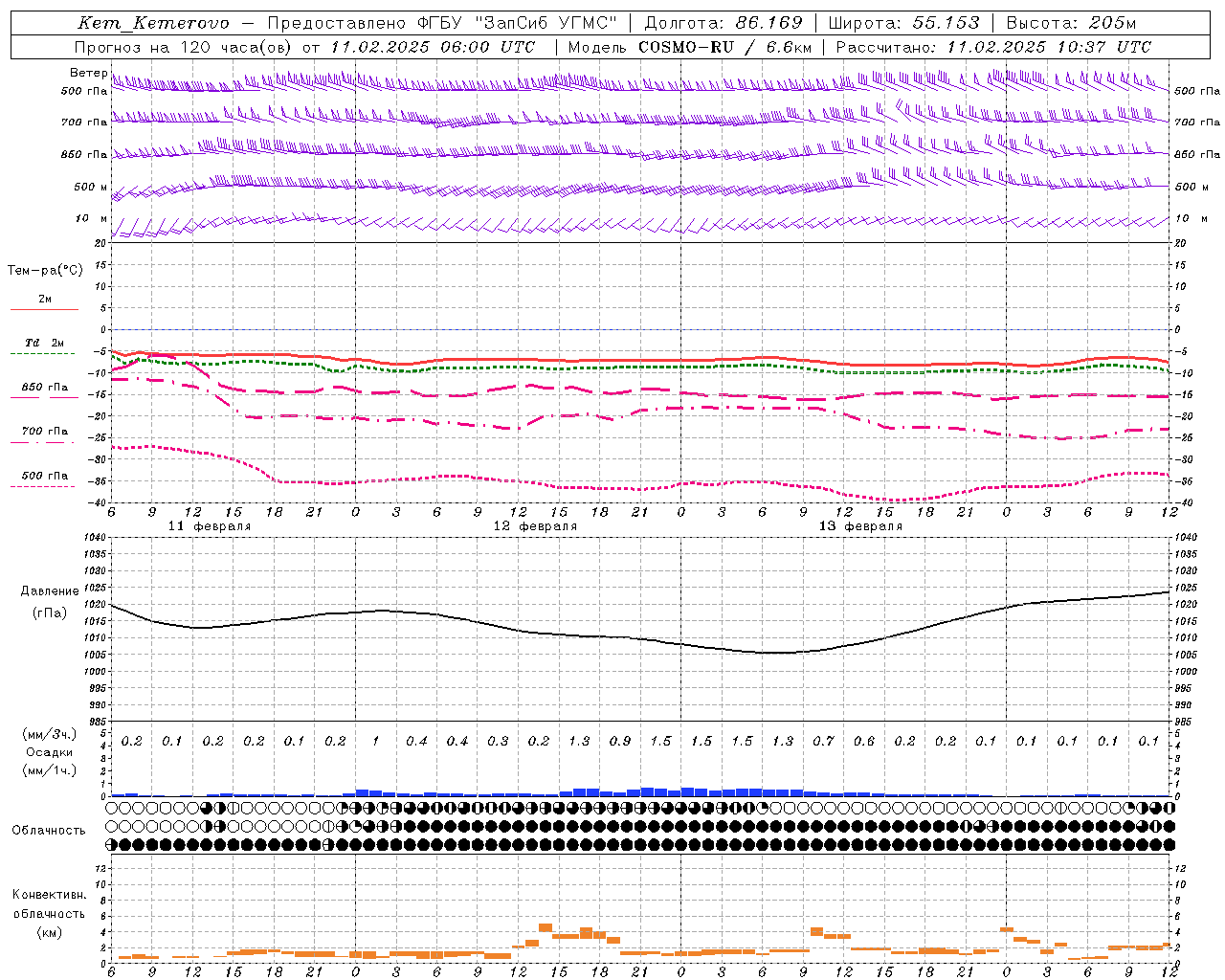Click the precipitation value 0.9
The width and height of the screenshot is (1225, 980).
coord(620,741)
